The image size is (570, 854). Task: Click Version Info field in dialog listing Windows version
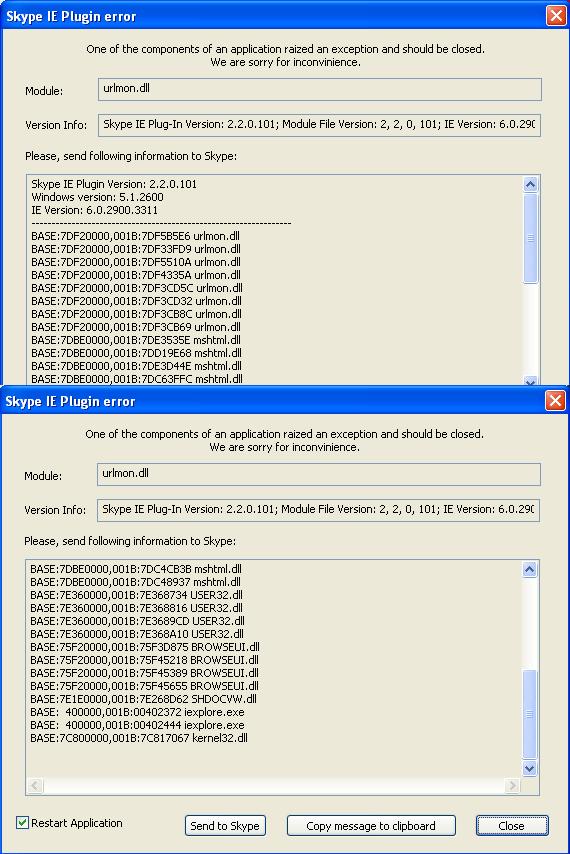tap(320, 125)
